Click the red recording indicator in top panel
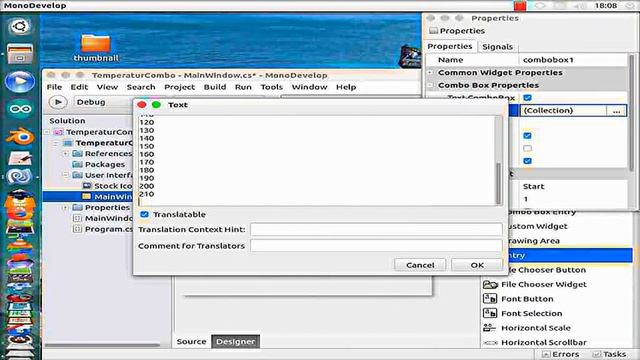Viewport: 640px width, 360px height. click(x=520, y=6)
